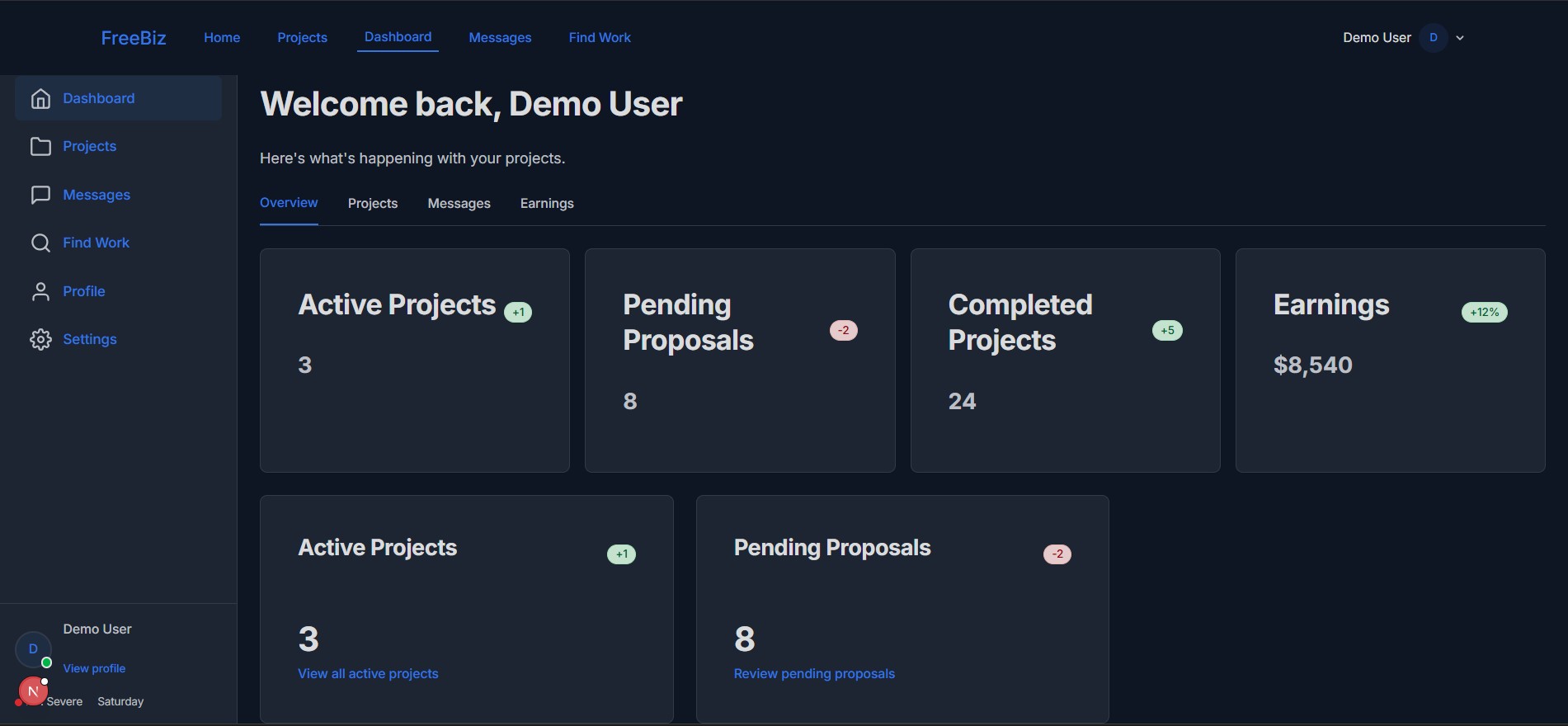
Task: Click the Dashboard home icon in sidebar
Action: pos(40,99)
